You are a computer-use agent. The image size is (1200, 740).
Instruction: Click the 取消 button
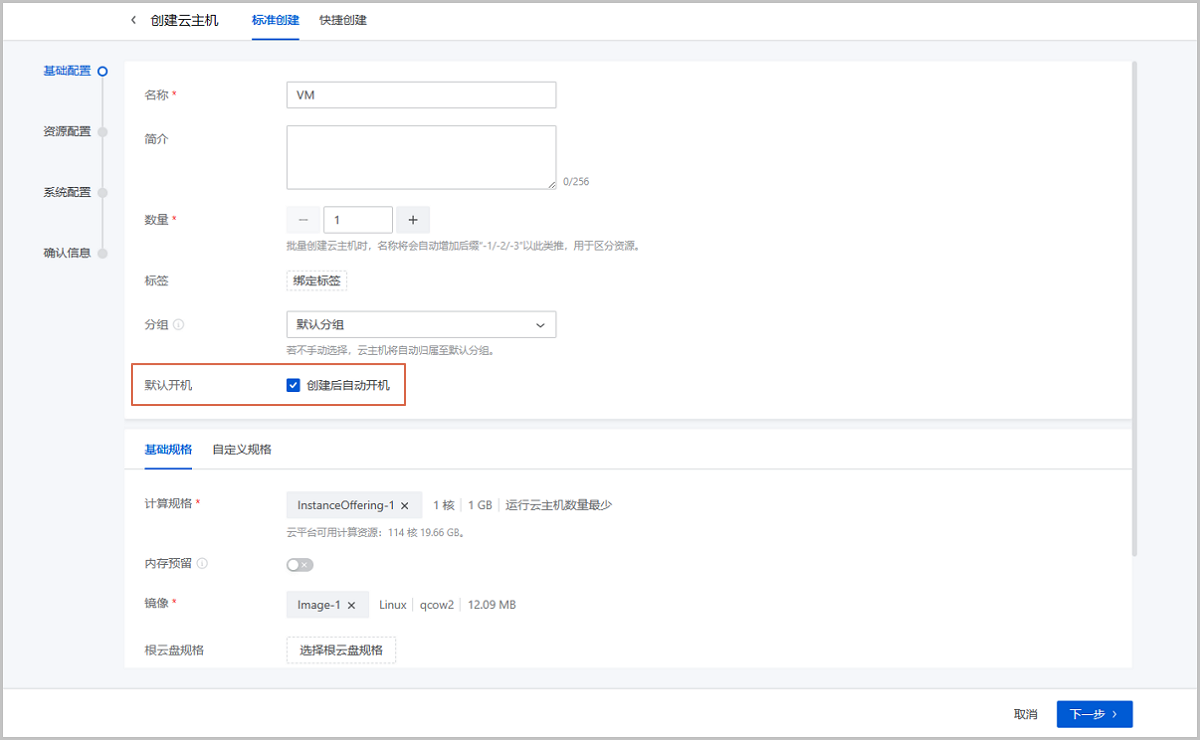tap(1025, 714)
